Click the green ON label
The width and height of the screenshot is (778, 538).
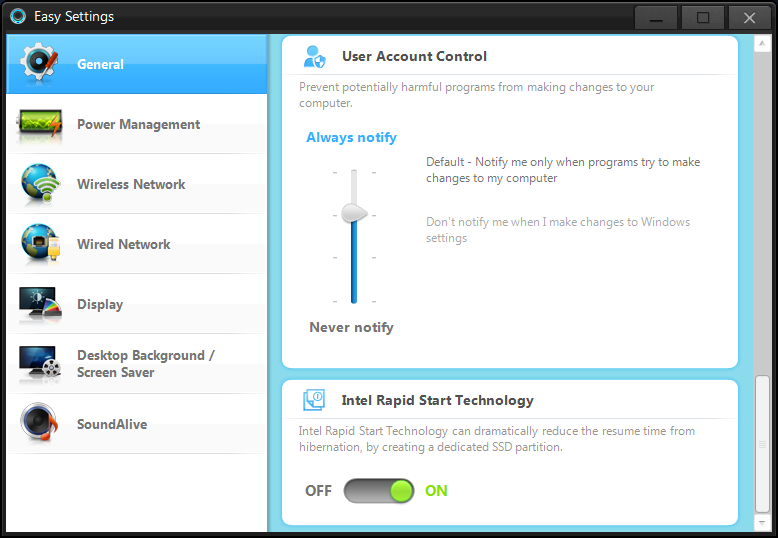(x=436, y=491)
